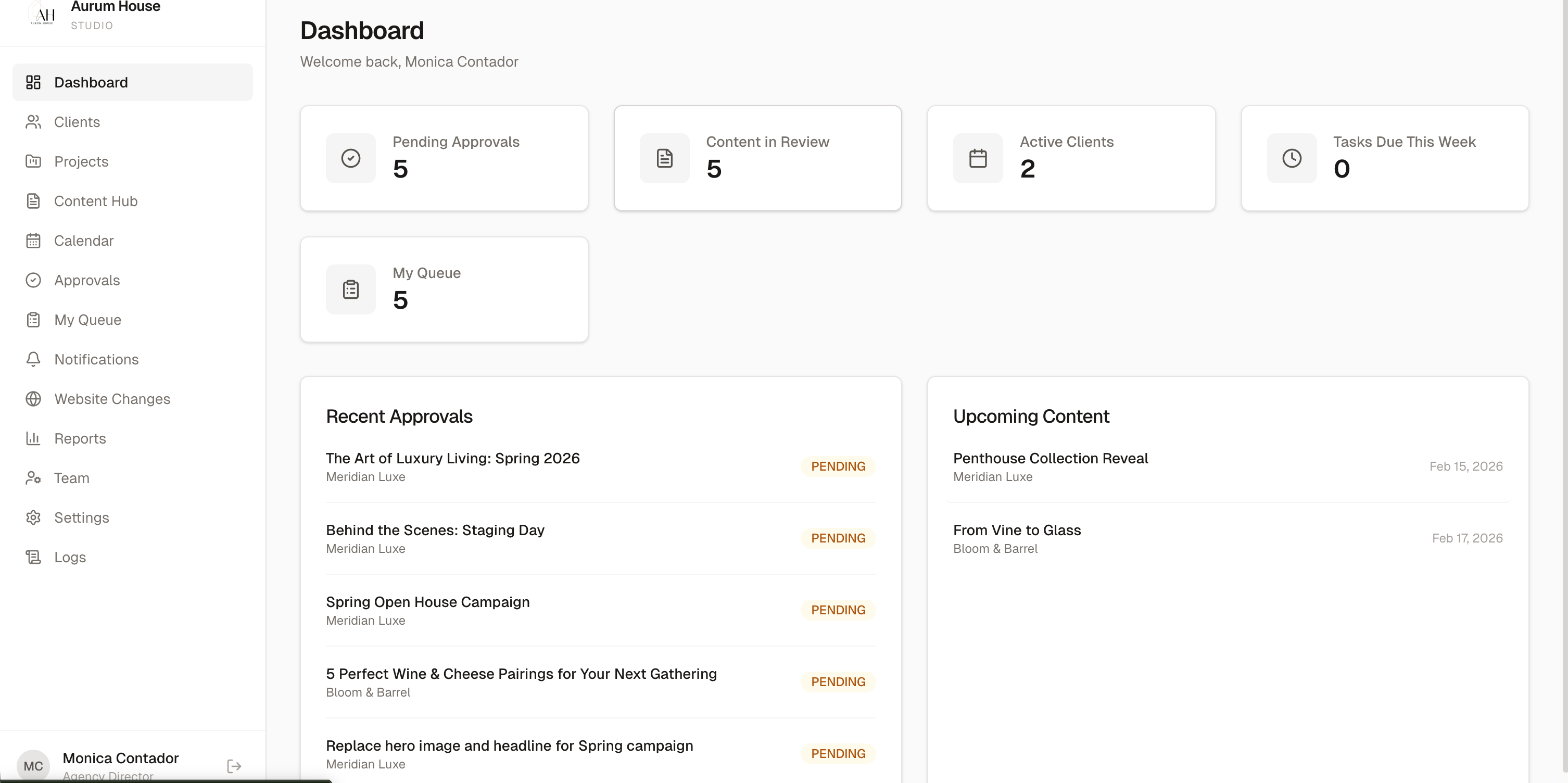1568x783 pixels.
Task: Open the Calendar icon in sidebar
Action: click(33, 241)
